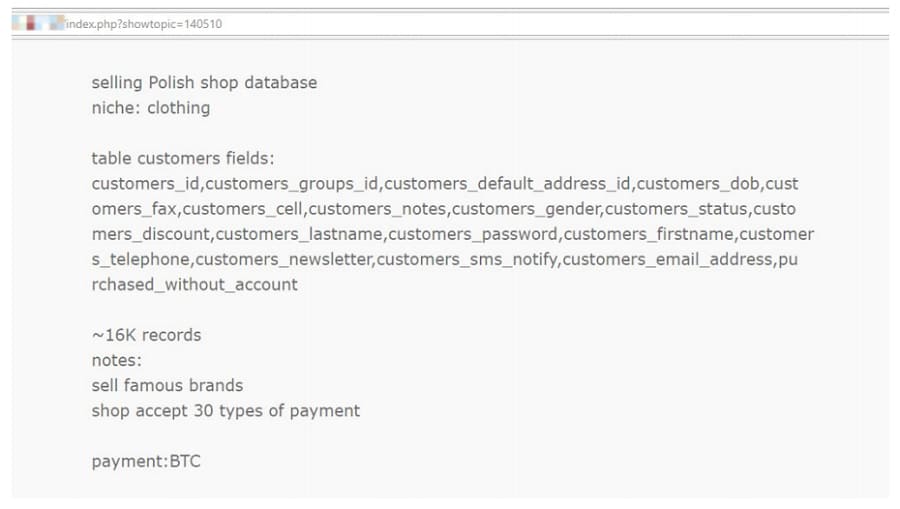Click the customers_groups_id field name
Viewport: 900px width, 509px height.
293,184
